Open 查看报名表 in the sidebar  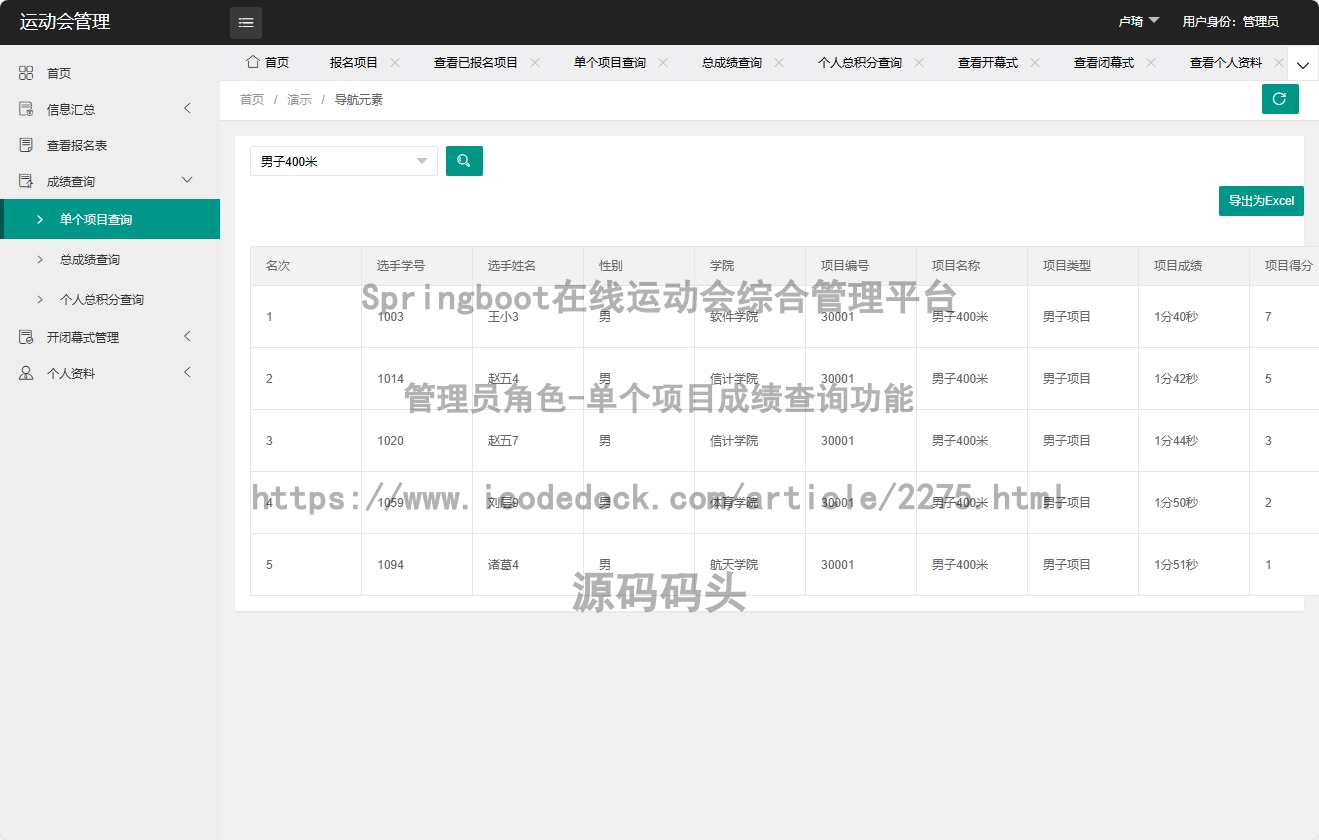[x=110, y=145]
